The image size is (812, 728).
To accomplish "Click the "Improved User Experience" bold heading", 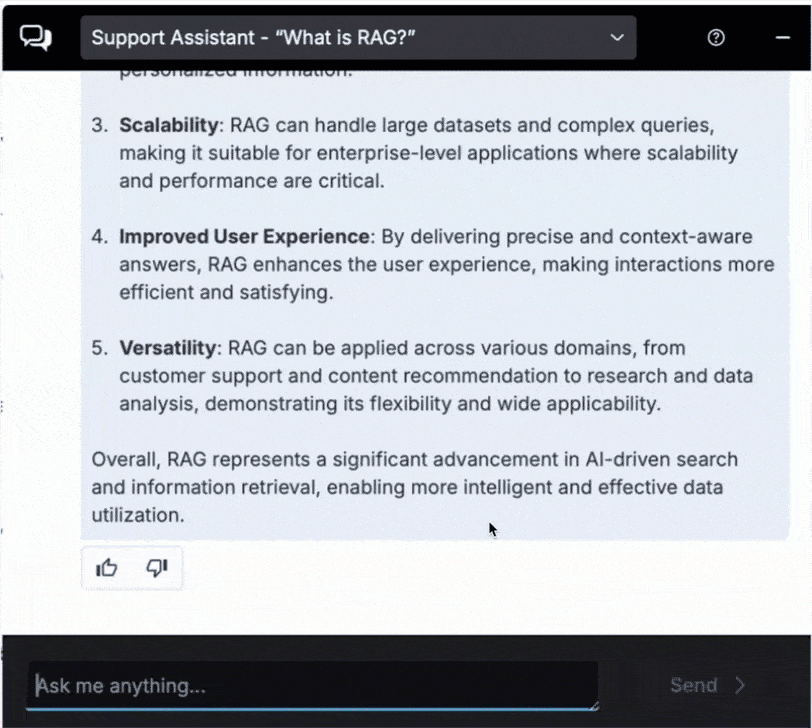I will [x=244, y=236].
